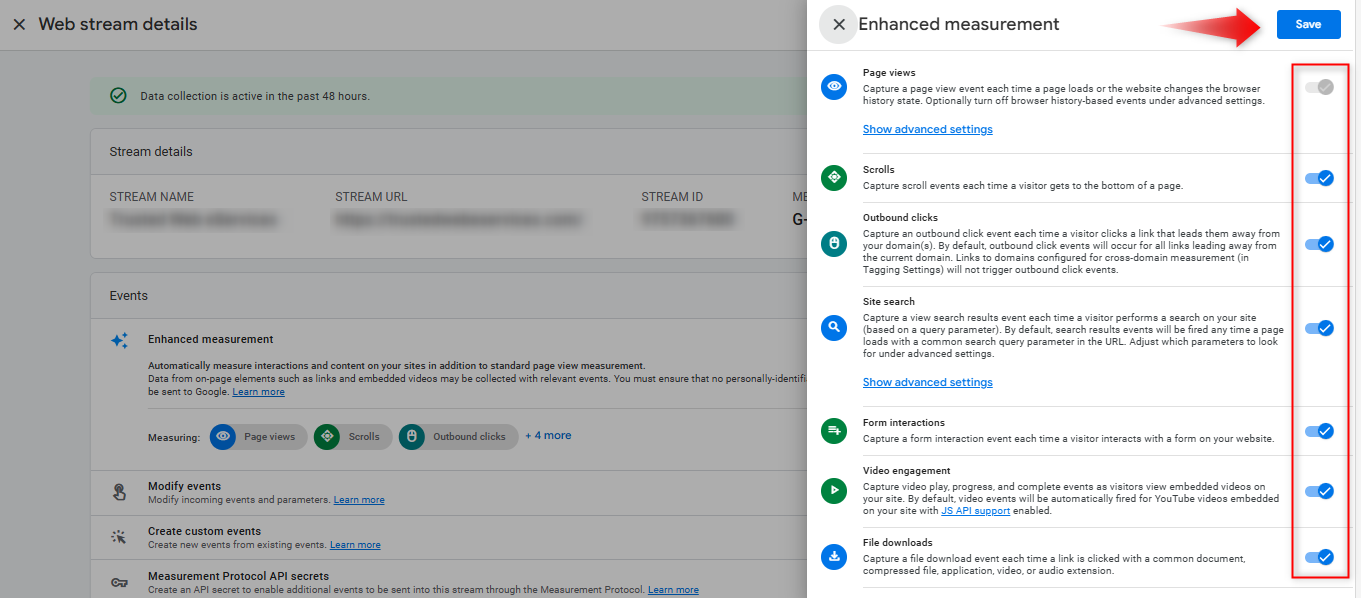Click the Page views eye icon
This screenshot has height=598, width=1361.
833,87
